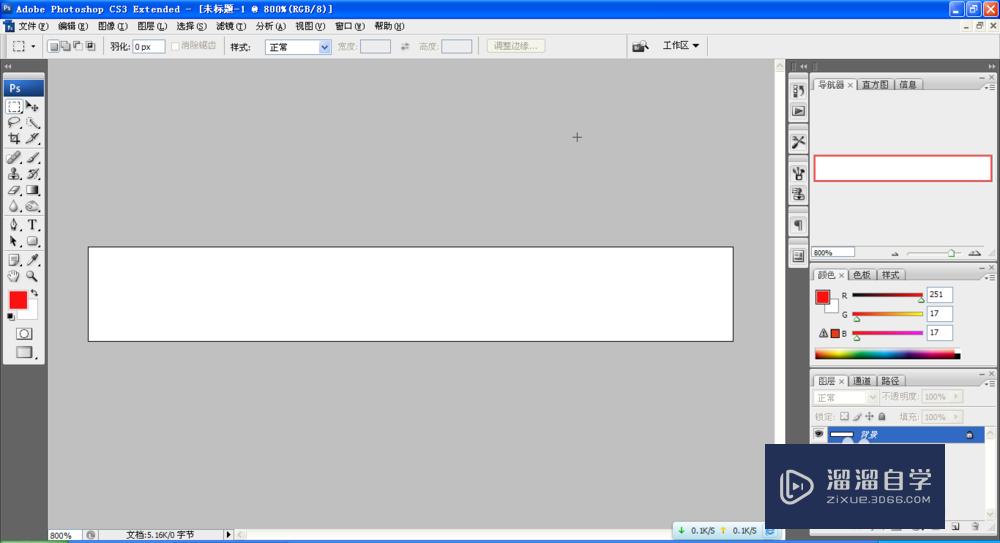Screen dimensions: 1000x543
Task: Switch to the 路径 tab
Action: coord(890,380)
